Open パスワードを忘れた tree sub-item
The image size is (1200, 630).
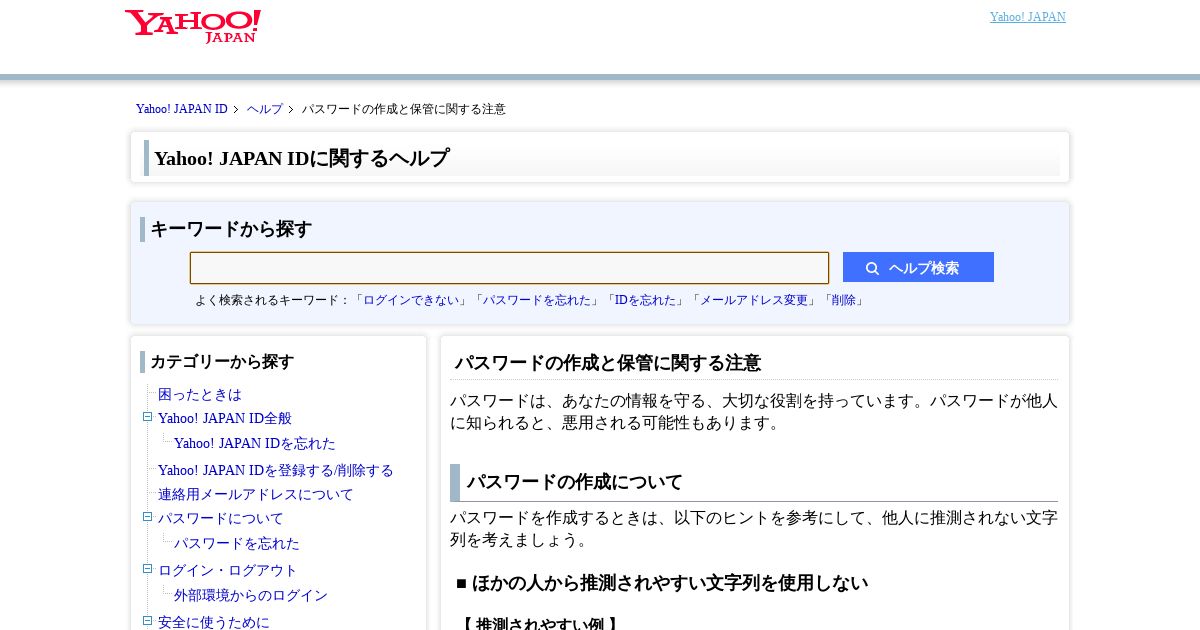point(237,544)
